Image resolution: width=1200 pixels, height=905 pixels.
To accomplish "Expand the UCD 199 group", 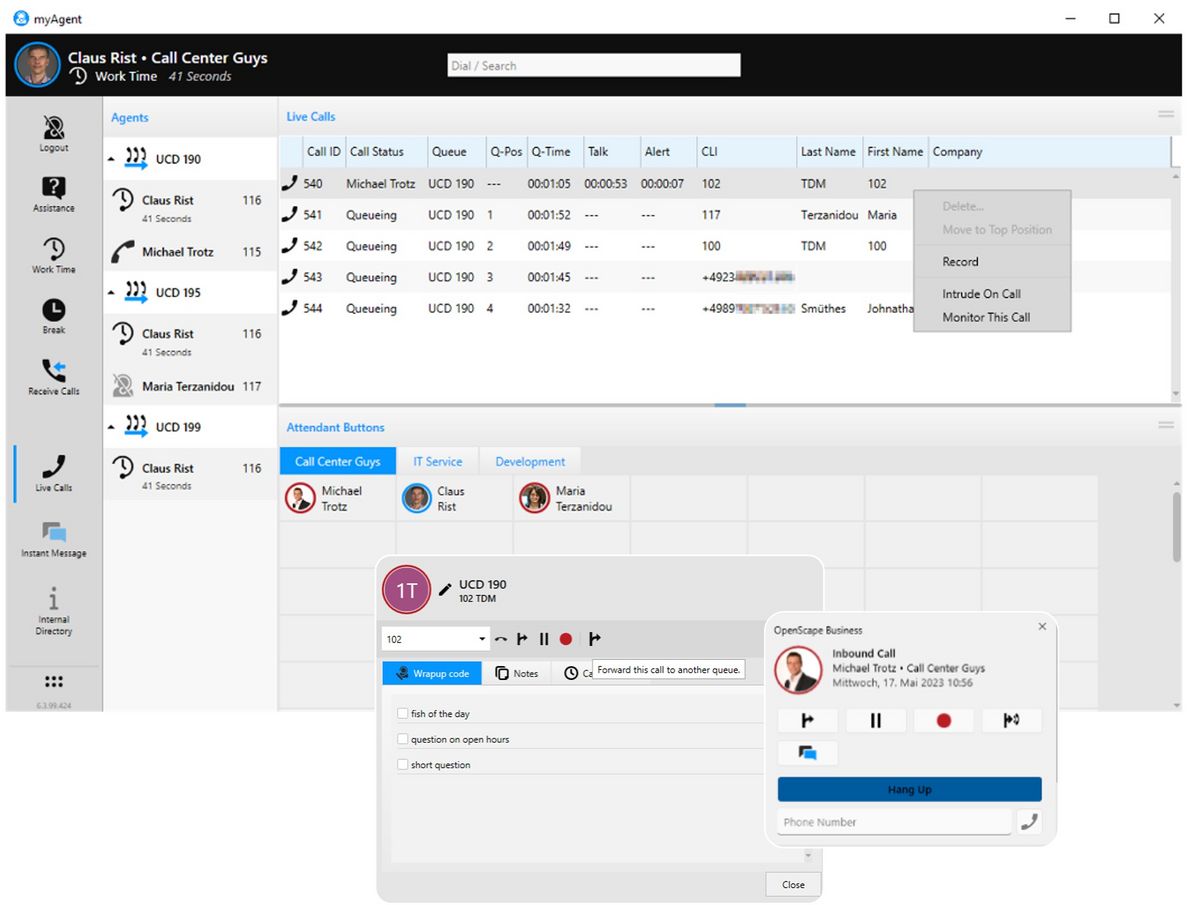I will pyautogui.click(x=113, y=426).
